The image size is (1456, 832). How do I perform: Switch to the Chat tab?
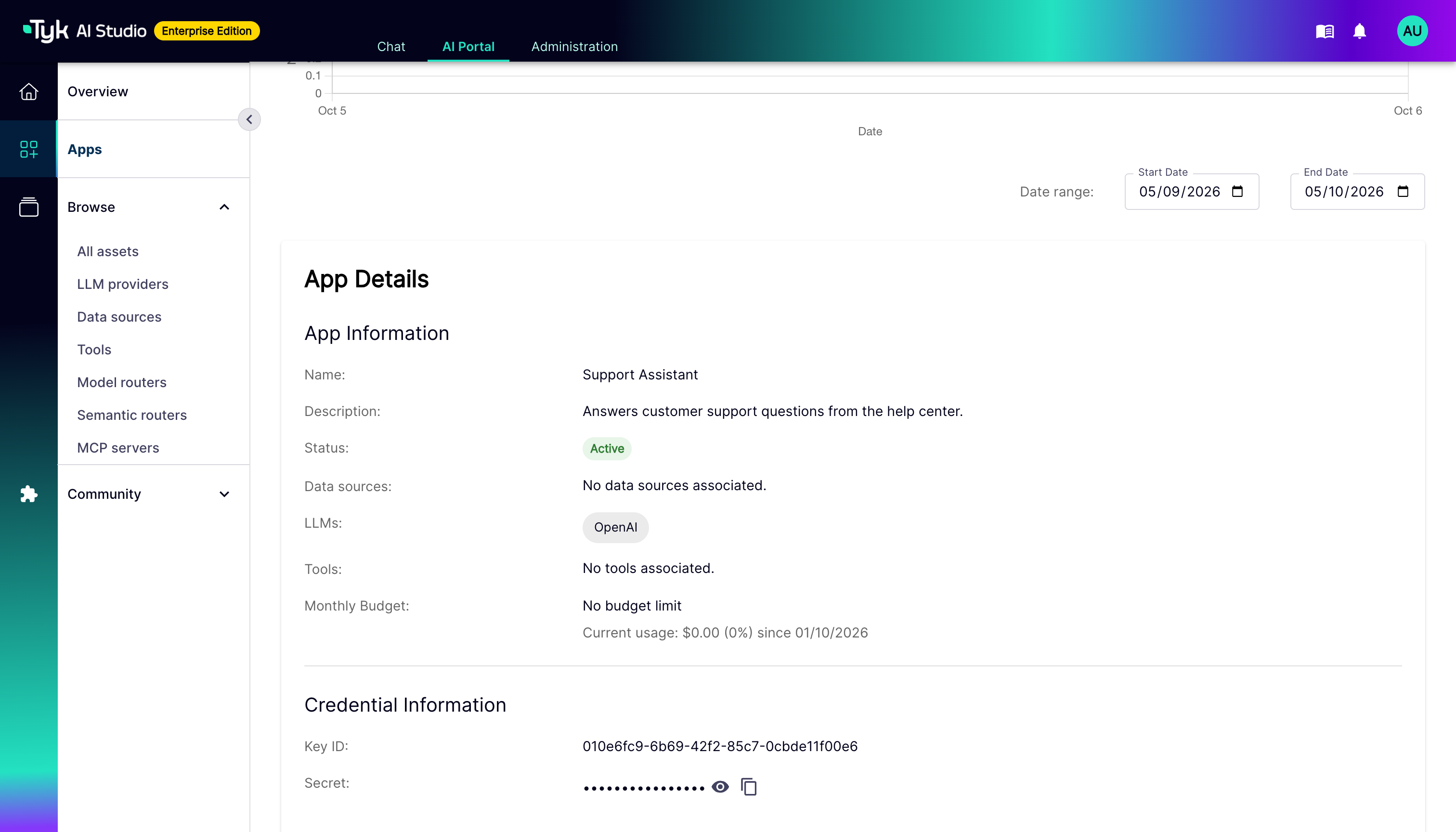tap(391, 46)
